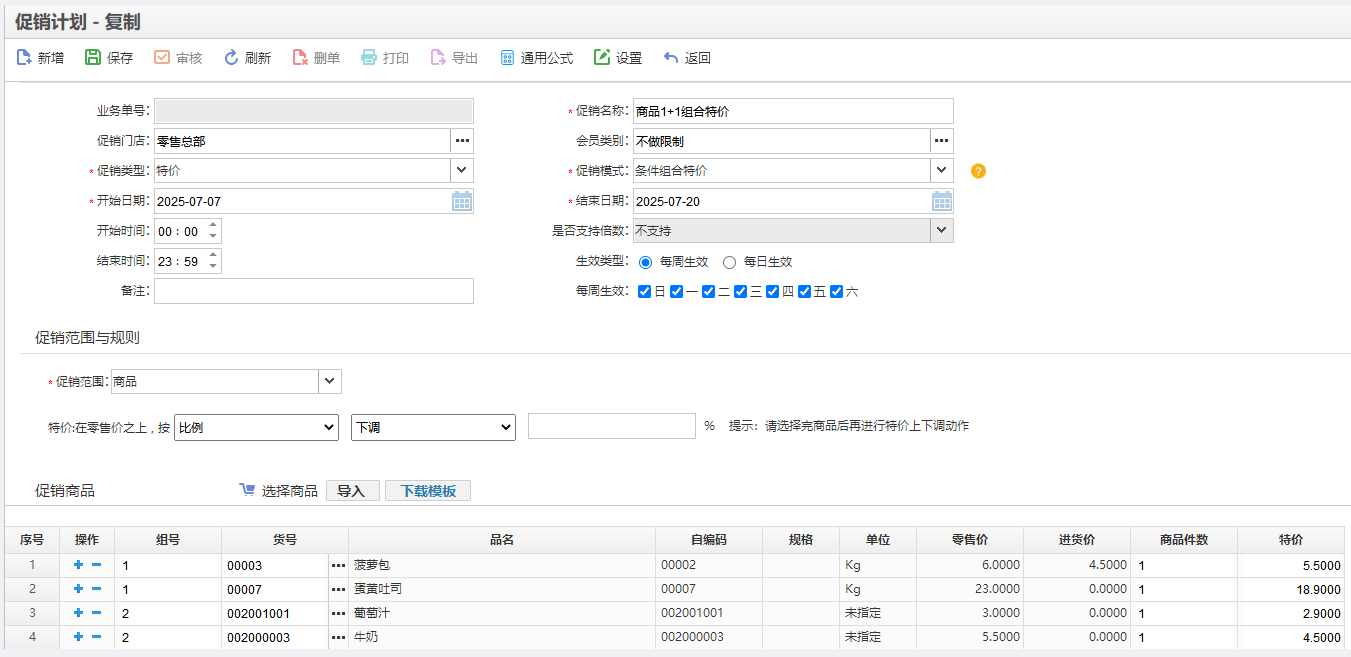
Task: Add a row after 菠萝包 with plus
Action: (x=79, y=565)
